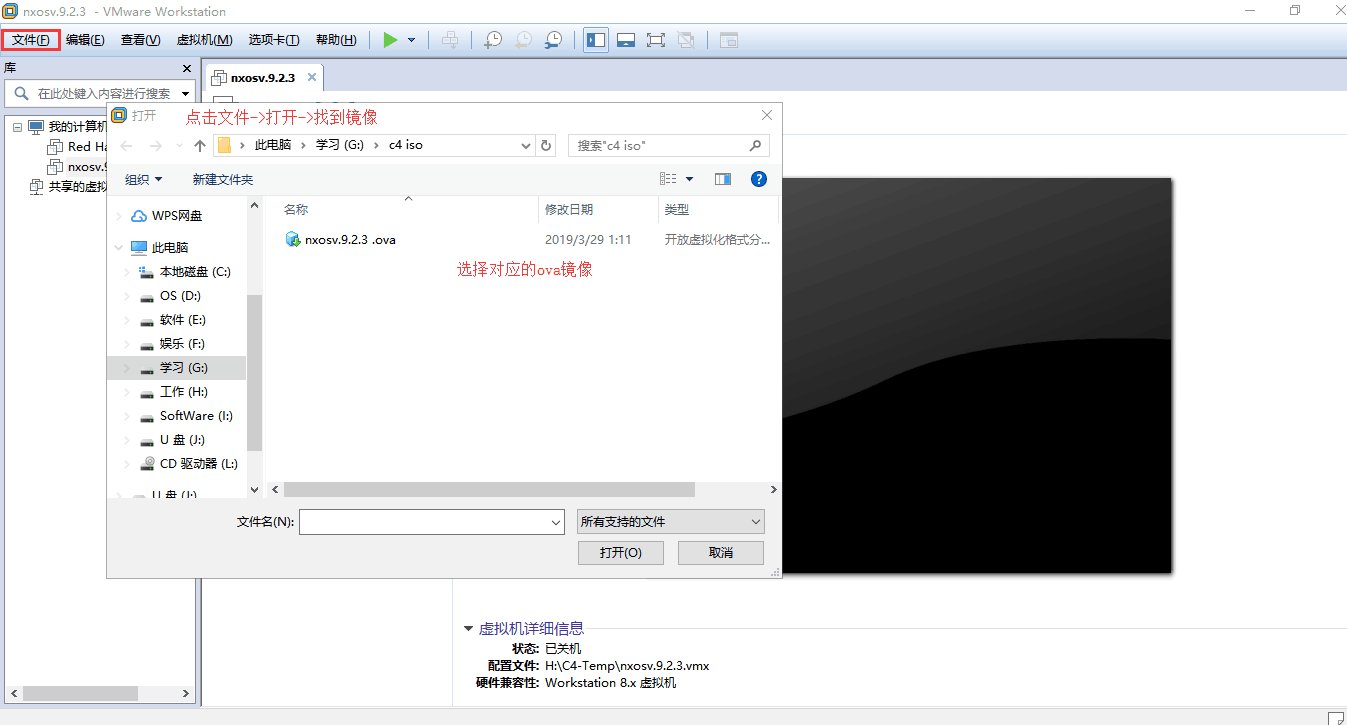1347x725 pixels.
Task: Open the 所有支持的文件 file type dropdown
Action: [x=671, y=521]
